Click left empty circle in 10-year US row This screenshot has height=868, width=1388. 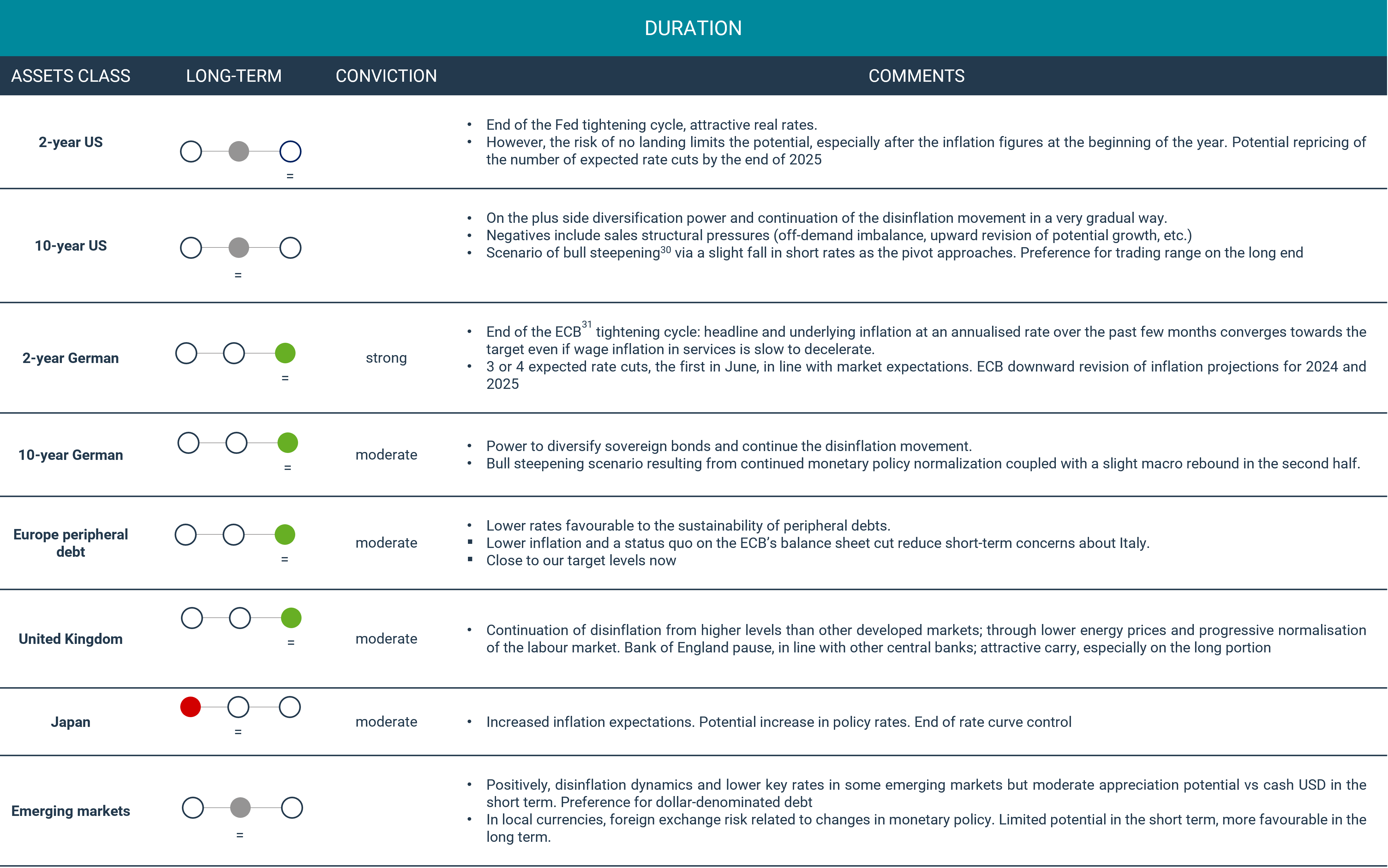[x=191, y=248]
